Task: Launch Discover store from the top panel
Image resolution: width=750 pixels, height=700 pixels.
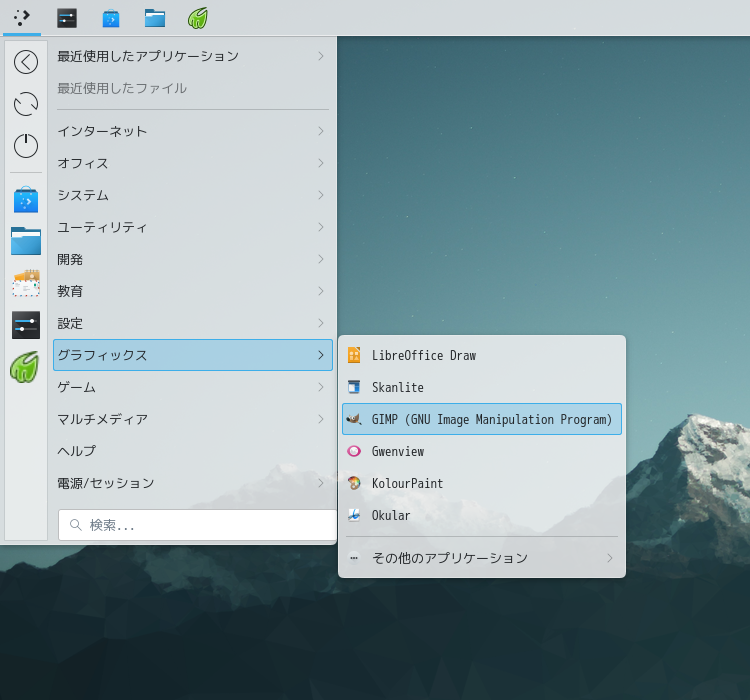Action: point(111,18)
